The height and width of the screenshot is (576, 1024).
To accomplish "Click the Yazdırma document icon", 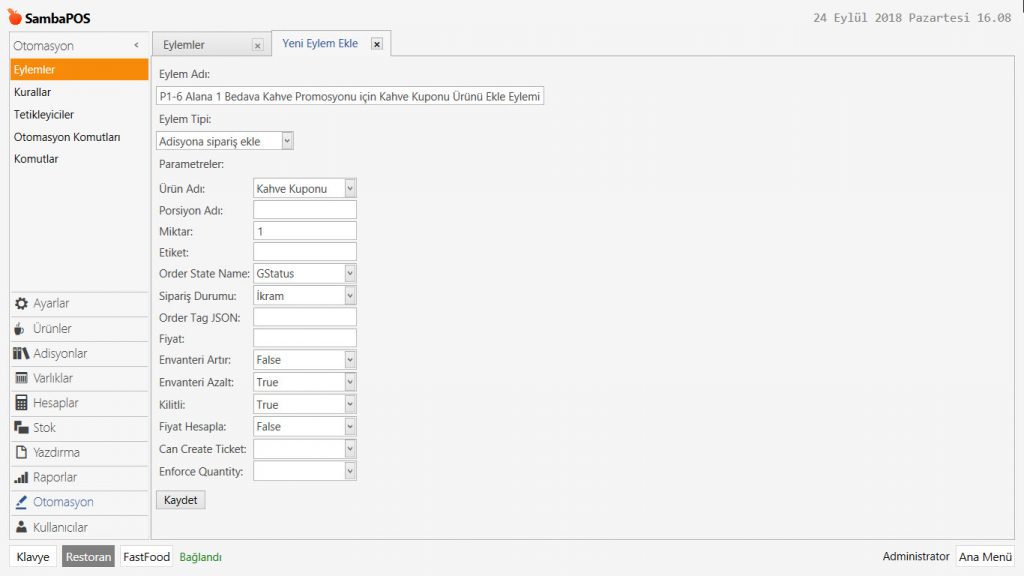I will point(21,453).
